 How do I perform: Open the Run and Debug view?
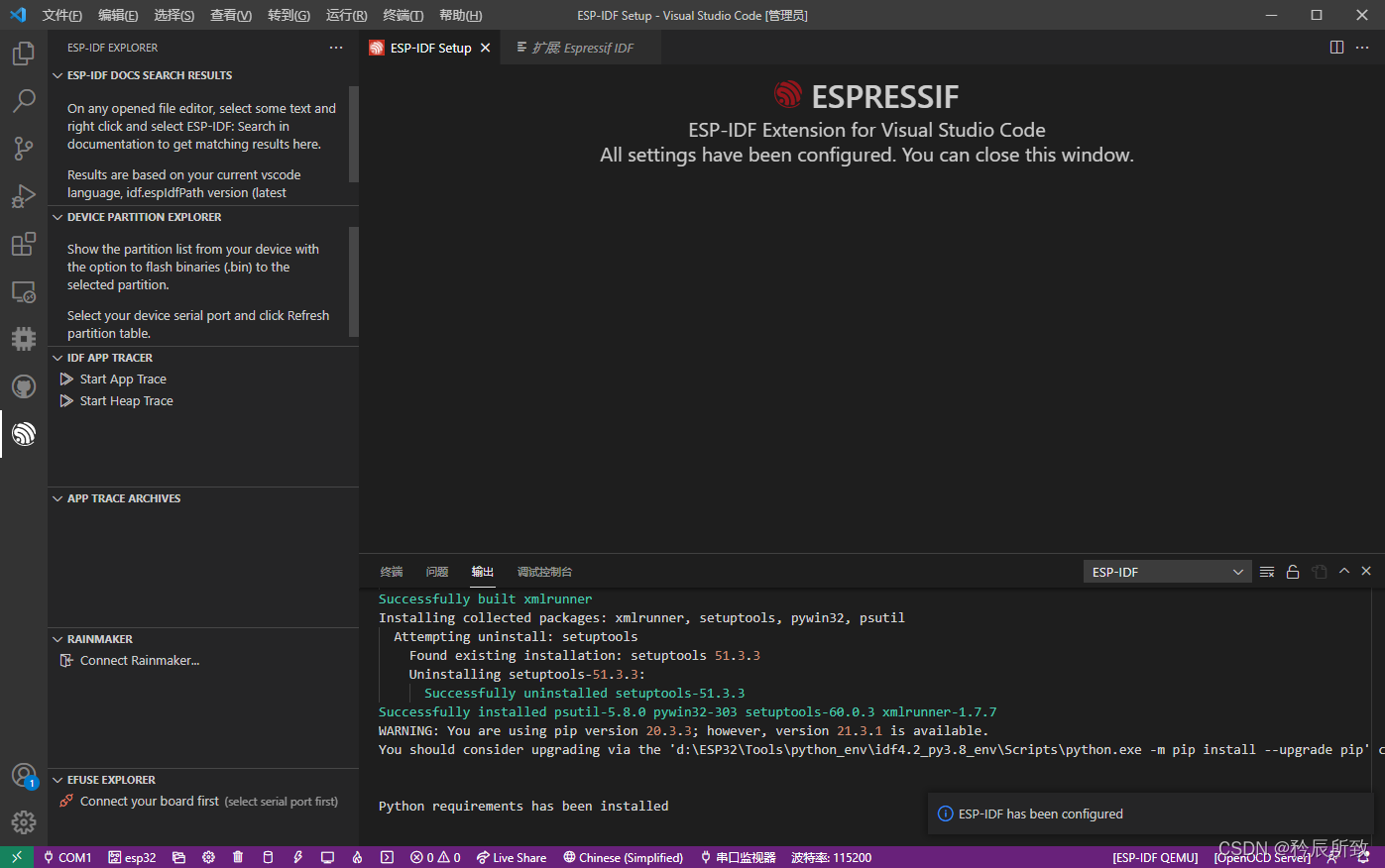point(24,196)
